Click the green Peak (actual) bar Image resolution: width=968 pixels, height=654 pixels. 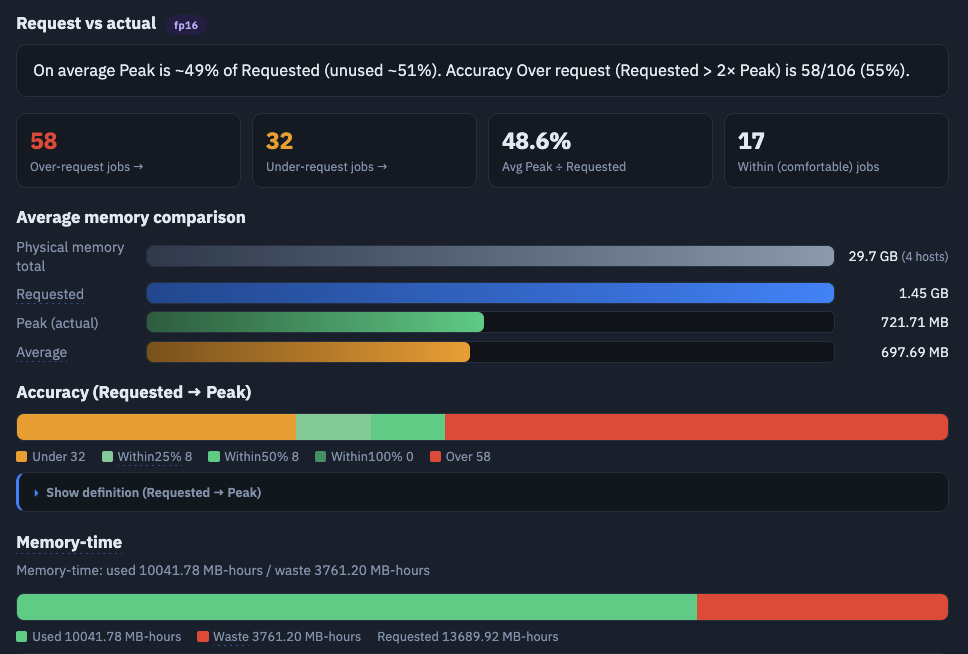point(315,322)
